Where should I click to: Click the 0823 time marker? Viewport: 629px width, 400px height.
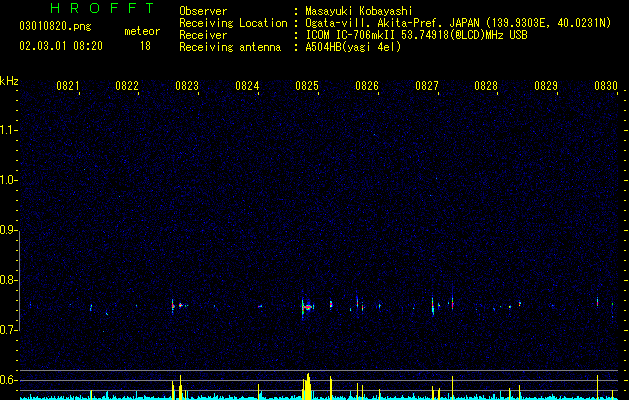(x=187, y=86)
